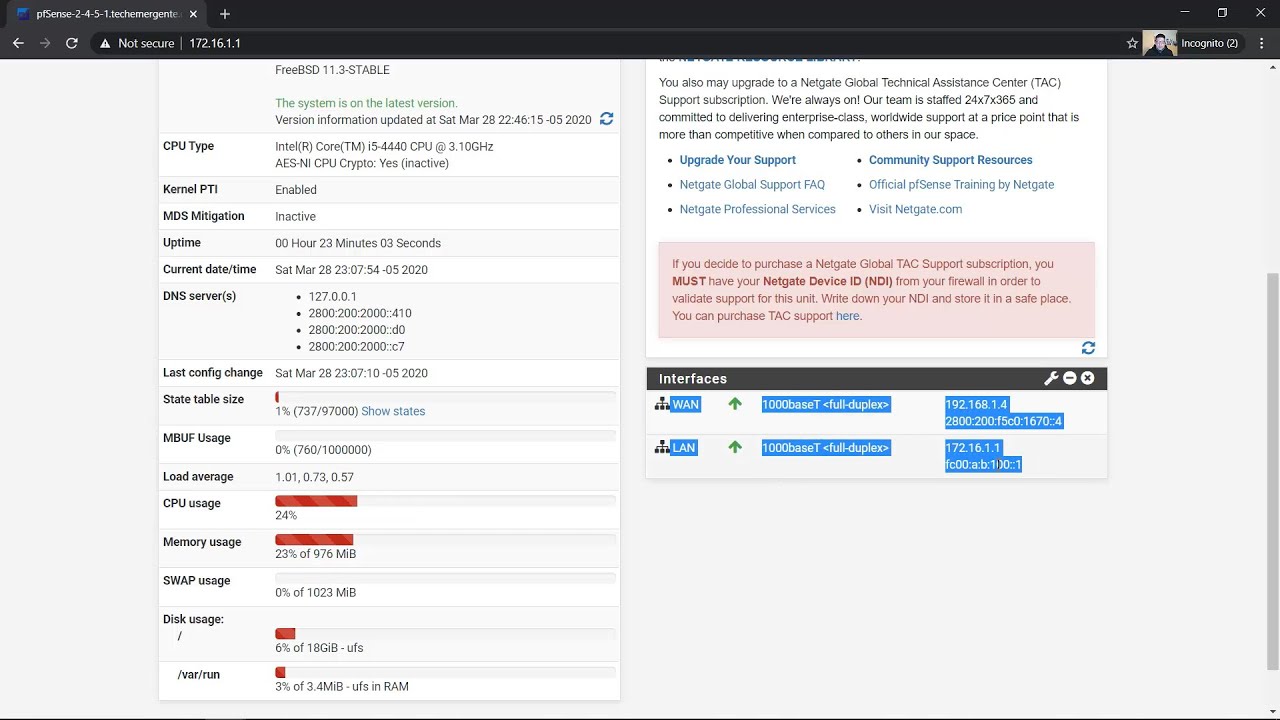Click the WAN interface network icon
This screenshot has width=1280, height=720.
pos(662,404)
